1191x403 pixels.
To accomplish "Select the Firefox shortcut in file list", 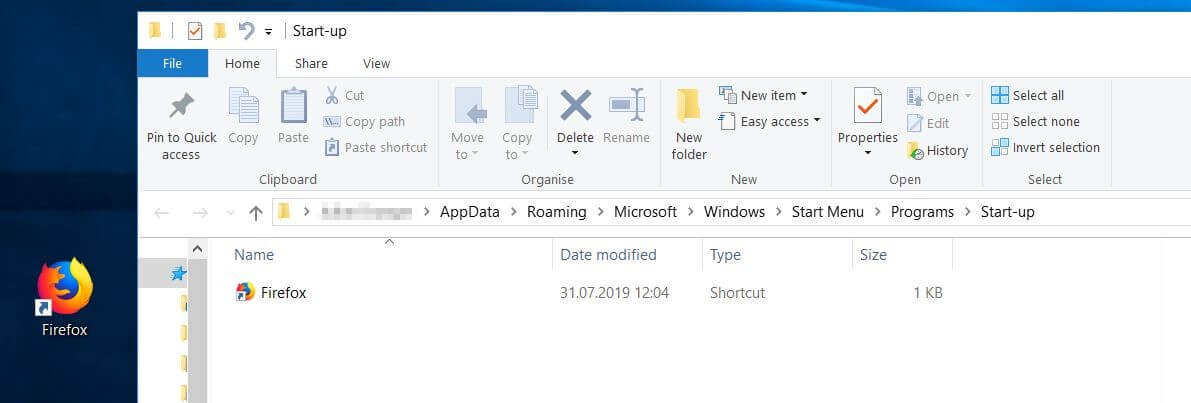I will [271, 292].
